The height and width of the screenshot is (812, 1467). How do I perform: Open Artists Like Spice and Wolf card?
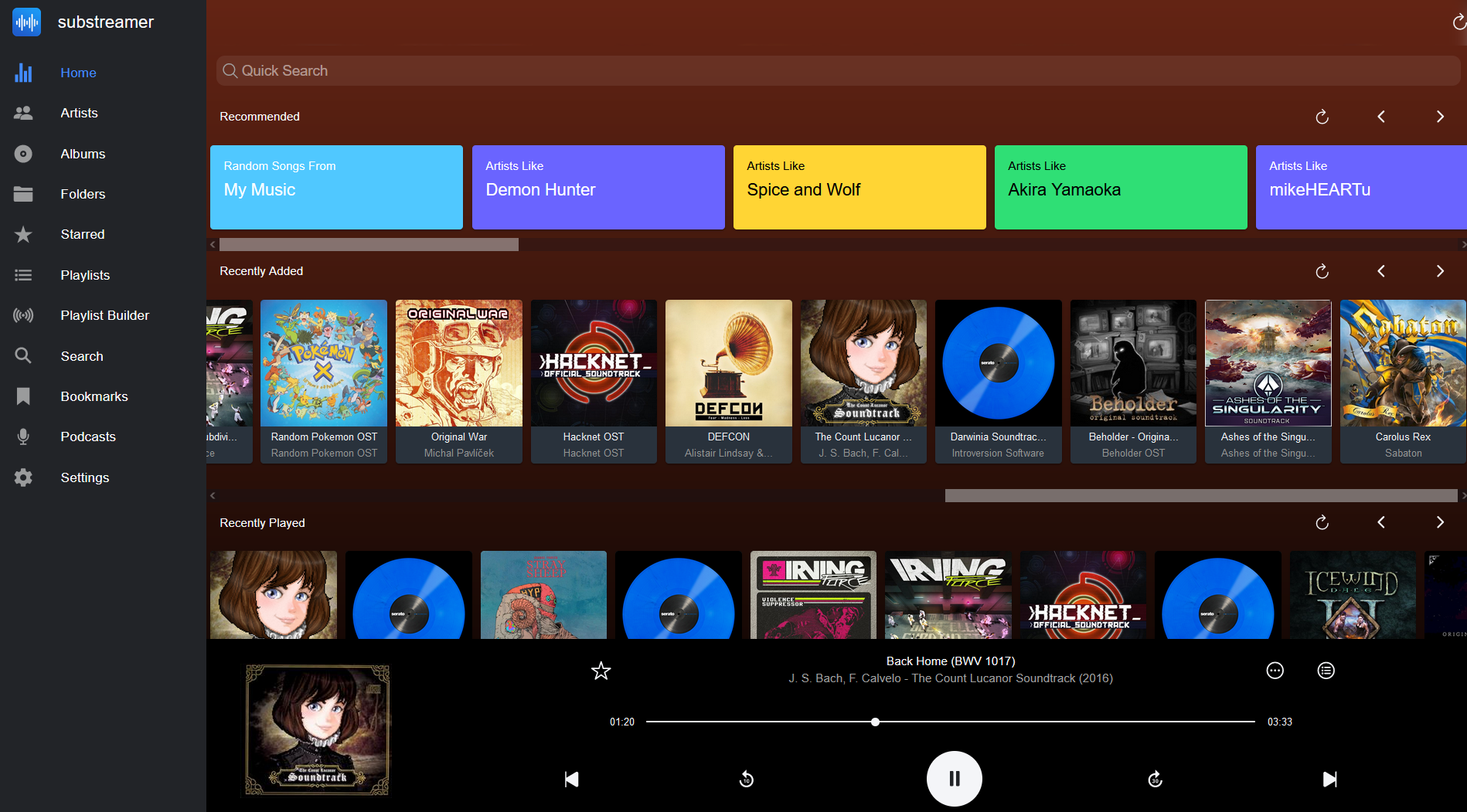click(859, 187)
